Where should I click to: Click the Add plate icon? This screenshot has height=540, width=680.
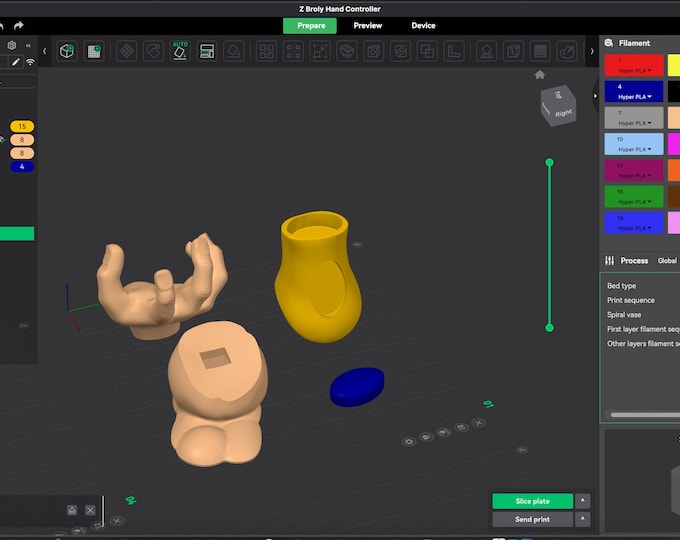pos(94,51)
